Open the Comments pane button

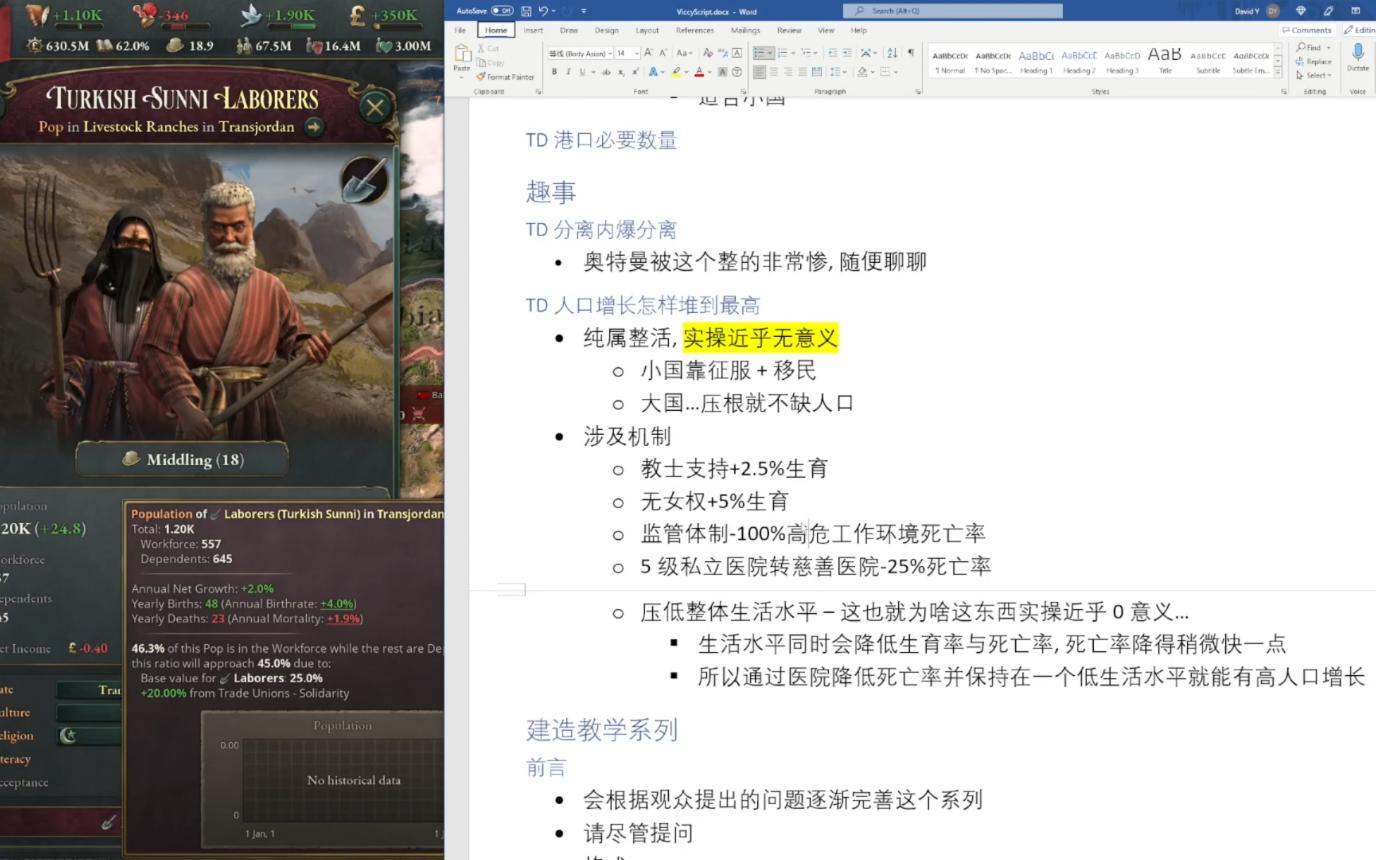[x=1306, y=30]
